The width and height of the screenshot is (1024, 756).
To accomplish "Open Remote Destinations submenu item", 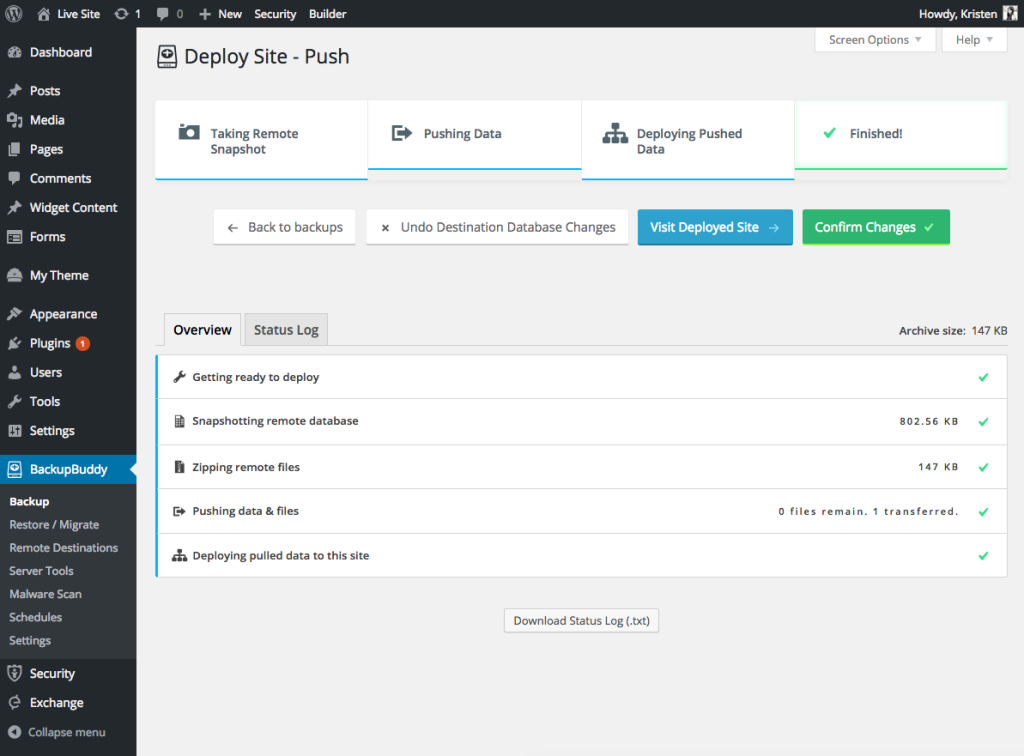I will (63, 548).
